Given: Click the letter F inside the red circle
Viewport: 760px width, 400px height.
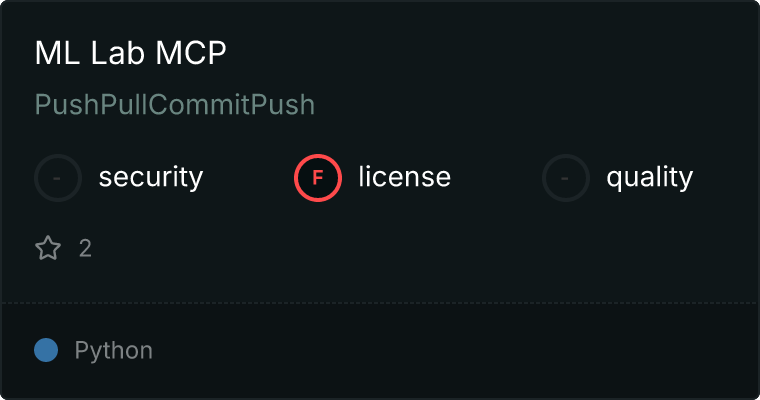Looking at the screenshot, I should click(x=318, y=178).
